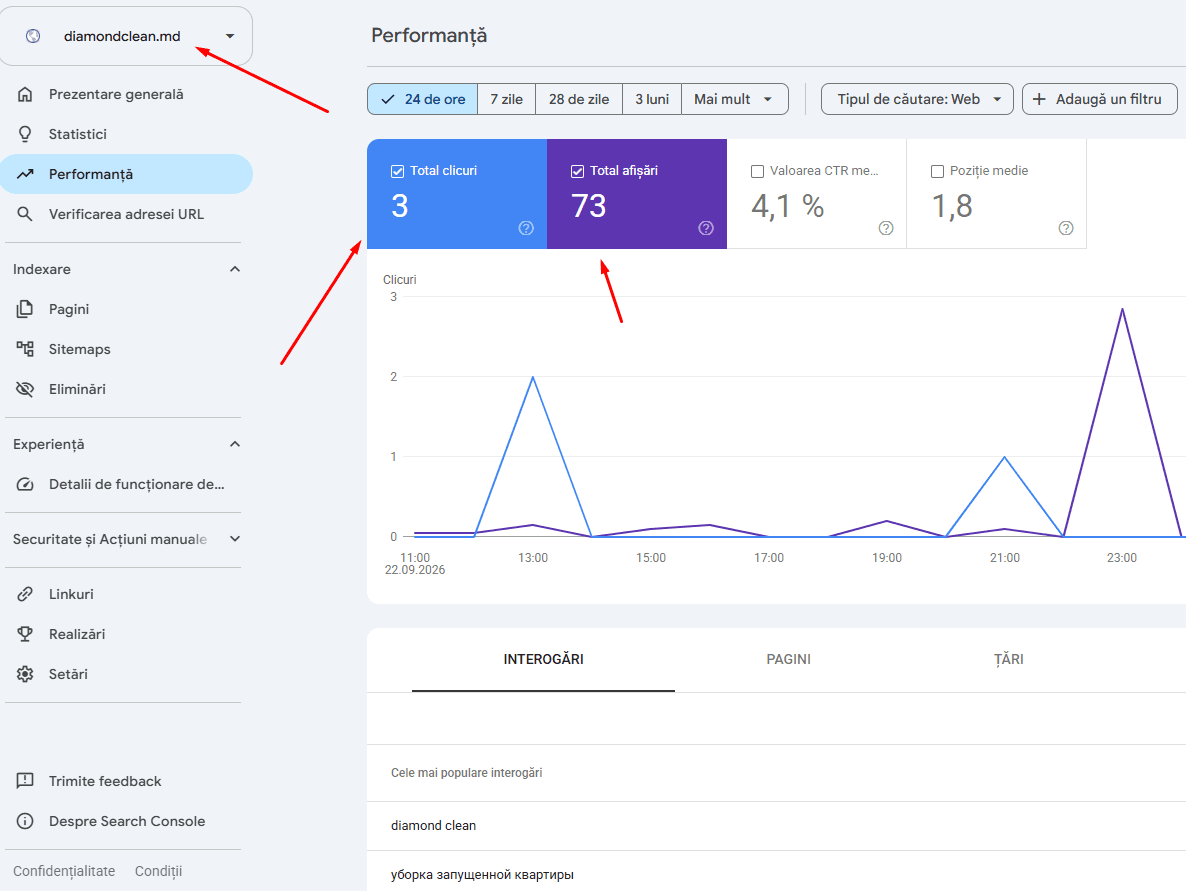Click the Total clicuri metric card
Screen dimensions: 1186x891
457,194
